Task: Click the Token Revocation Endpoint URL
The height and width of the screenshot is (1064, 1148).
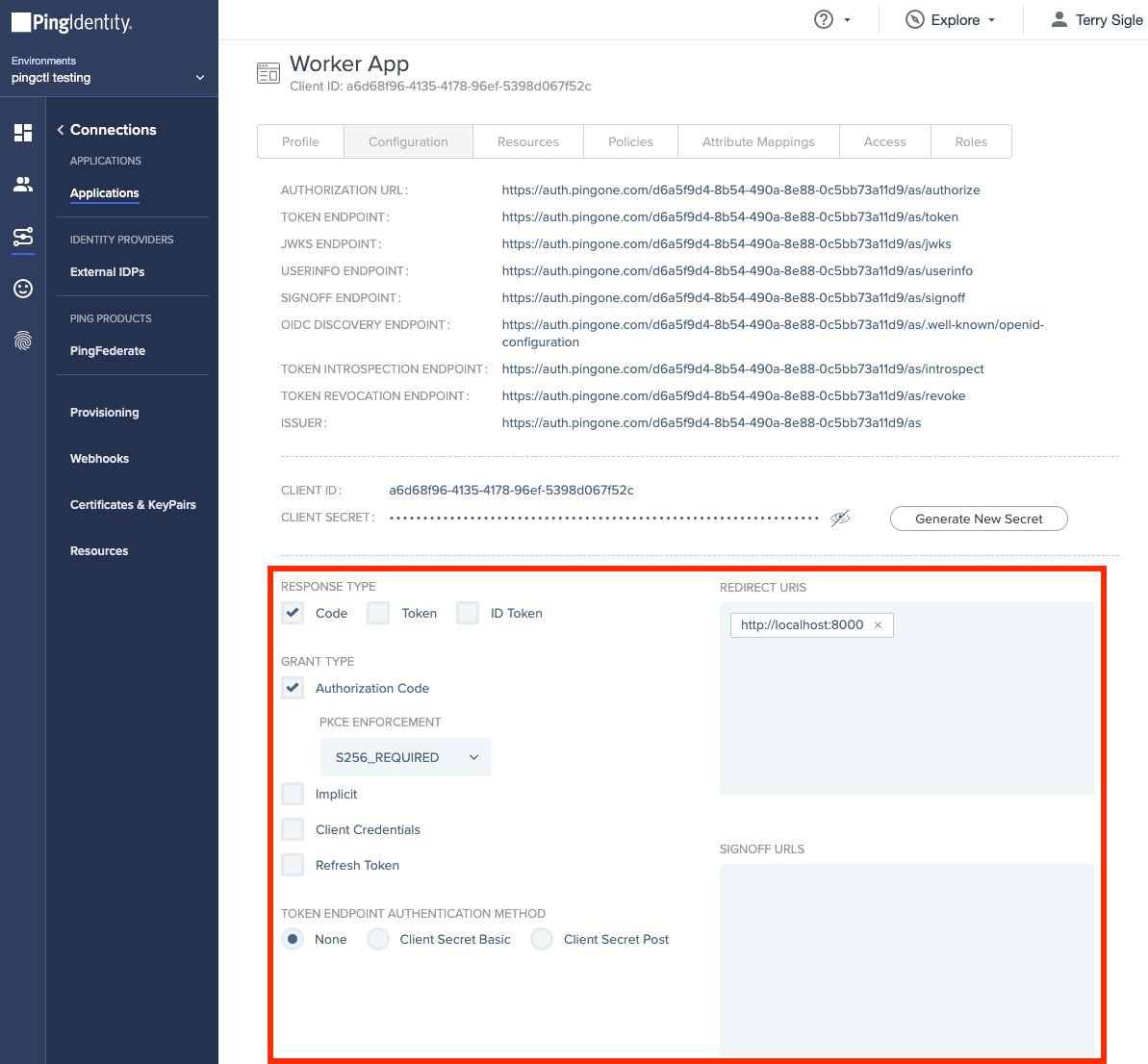Action: pos(733,396)
